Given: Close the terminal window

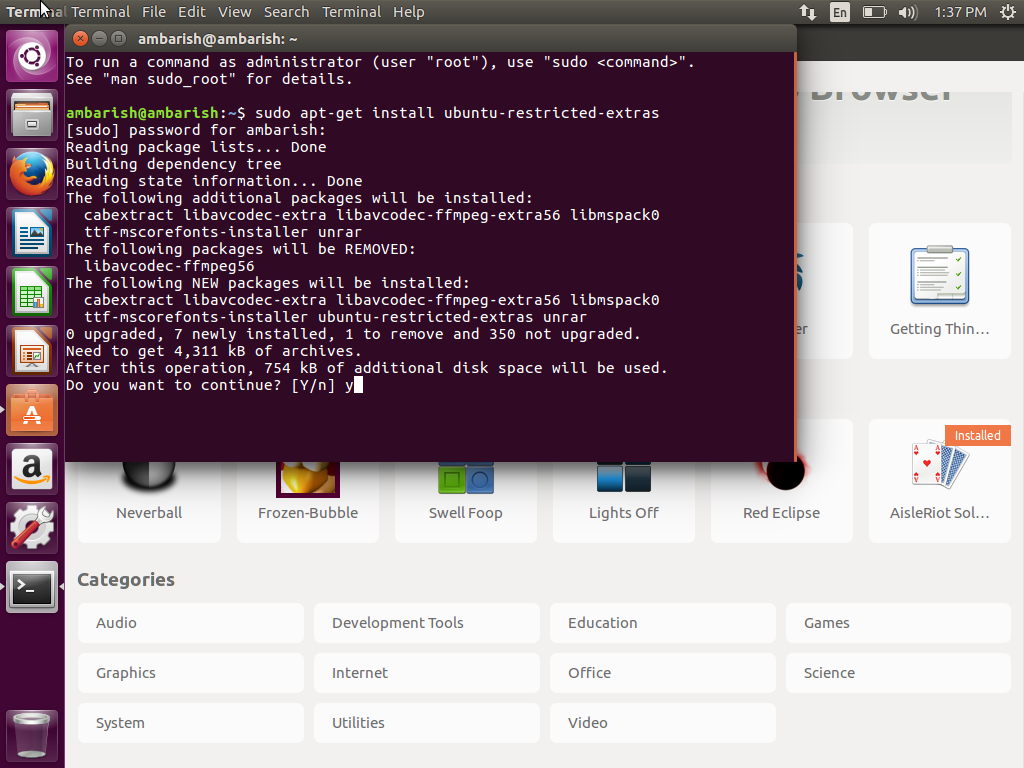Looking at the screenshot, I should [80, 39].
